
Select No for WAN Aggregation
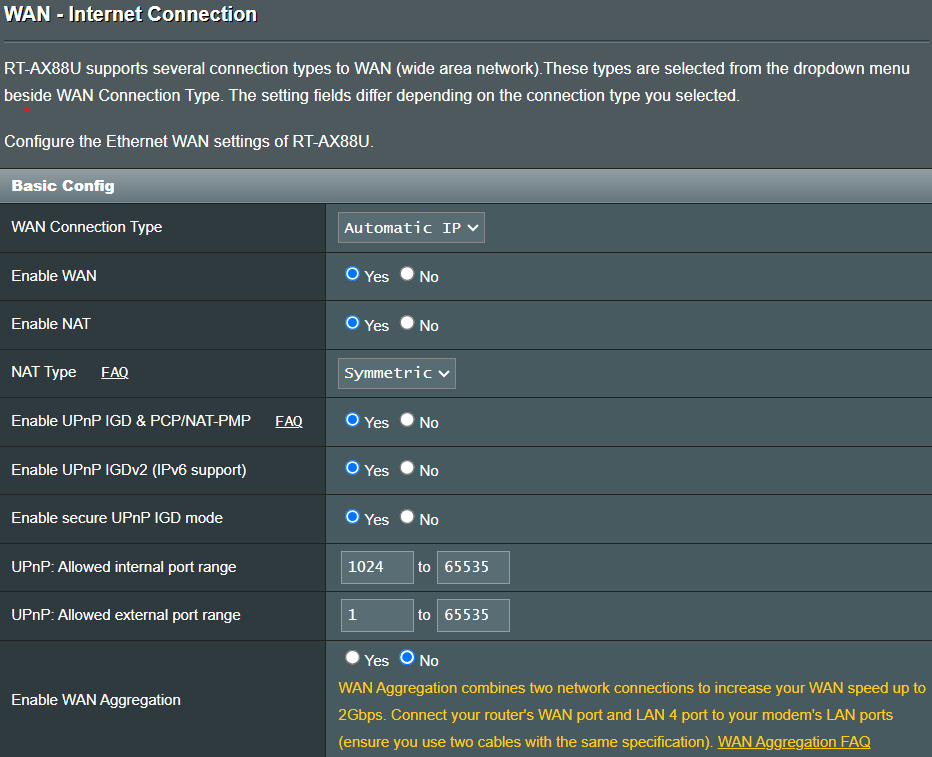(407, 658)
